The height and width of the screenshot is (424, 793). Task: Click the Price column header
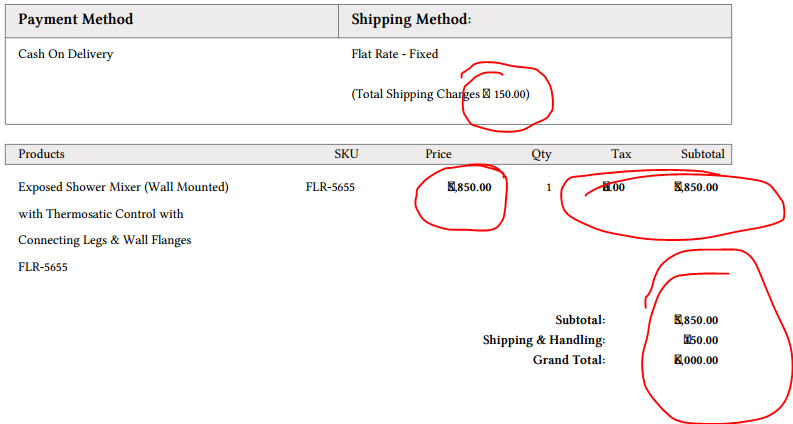(438, 154)
